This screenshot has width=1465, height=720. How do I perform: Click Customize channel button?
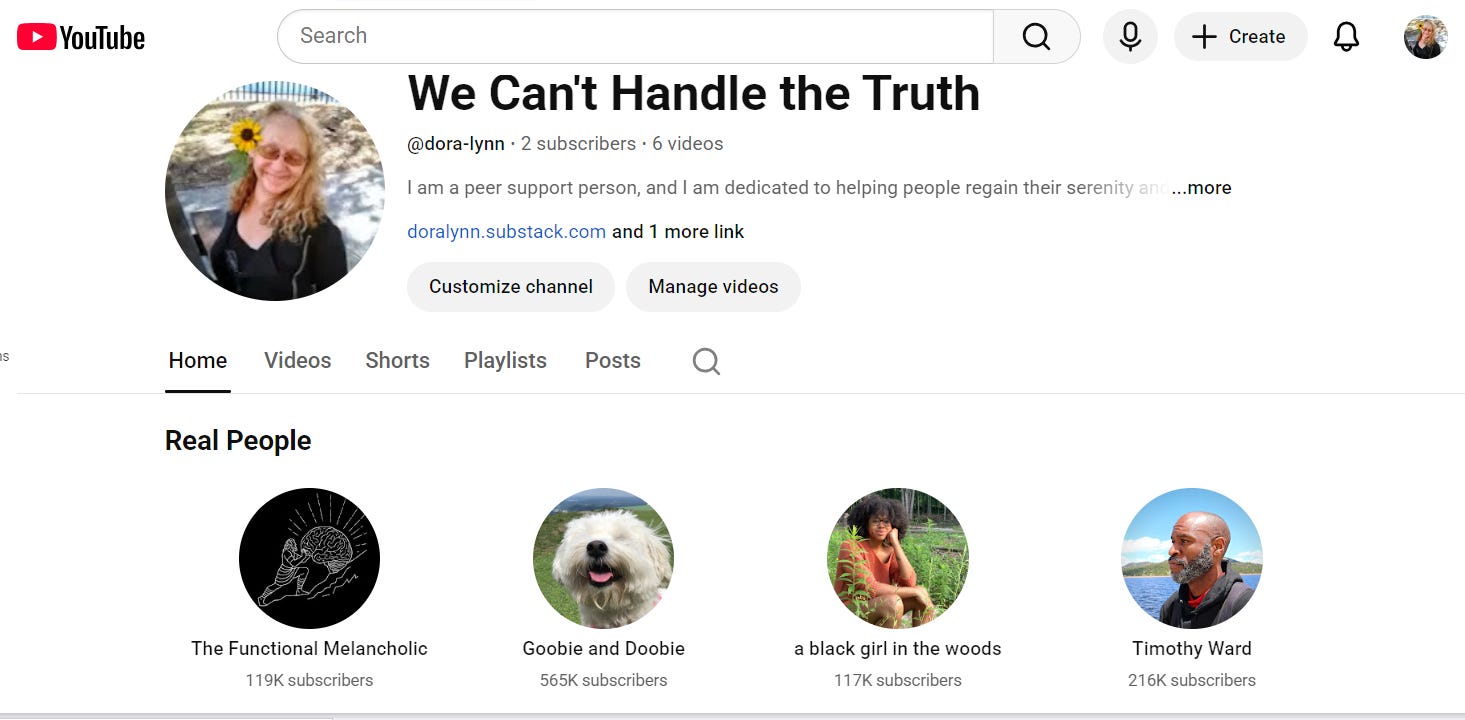[511, 287]
